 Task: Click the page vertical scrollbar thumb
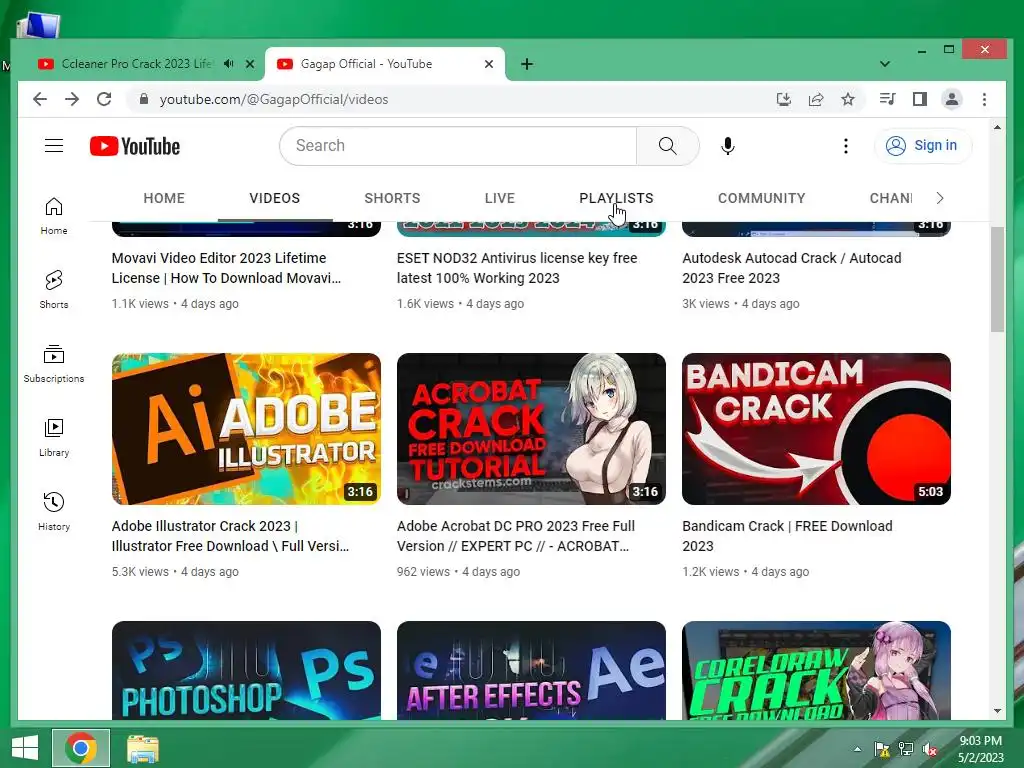(997, 280)
